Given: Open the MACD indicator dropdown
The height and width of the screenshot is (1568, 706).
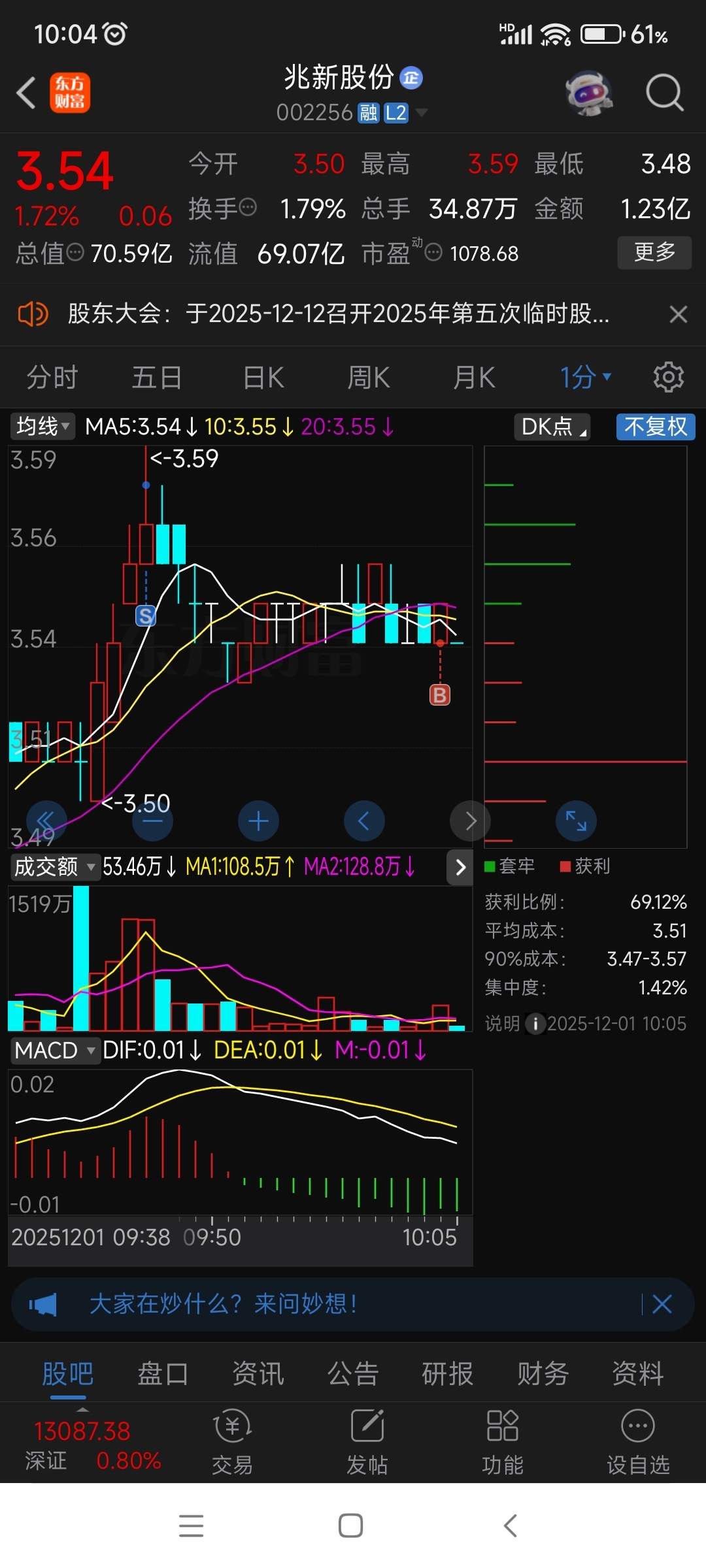Looking at the screenshot, I should click(55, 1051).
